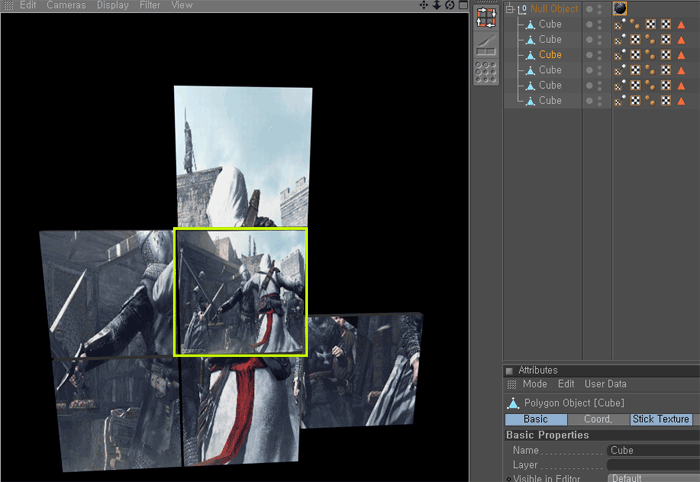Click the animation dot beside Visible in Editor

[x=509, y=478]
